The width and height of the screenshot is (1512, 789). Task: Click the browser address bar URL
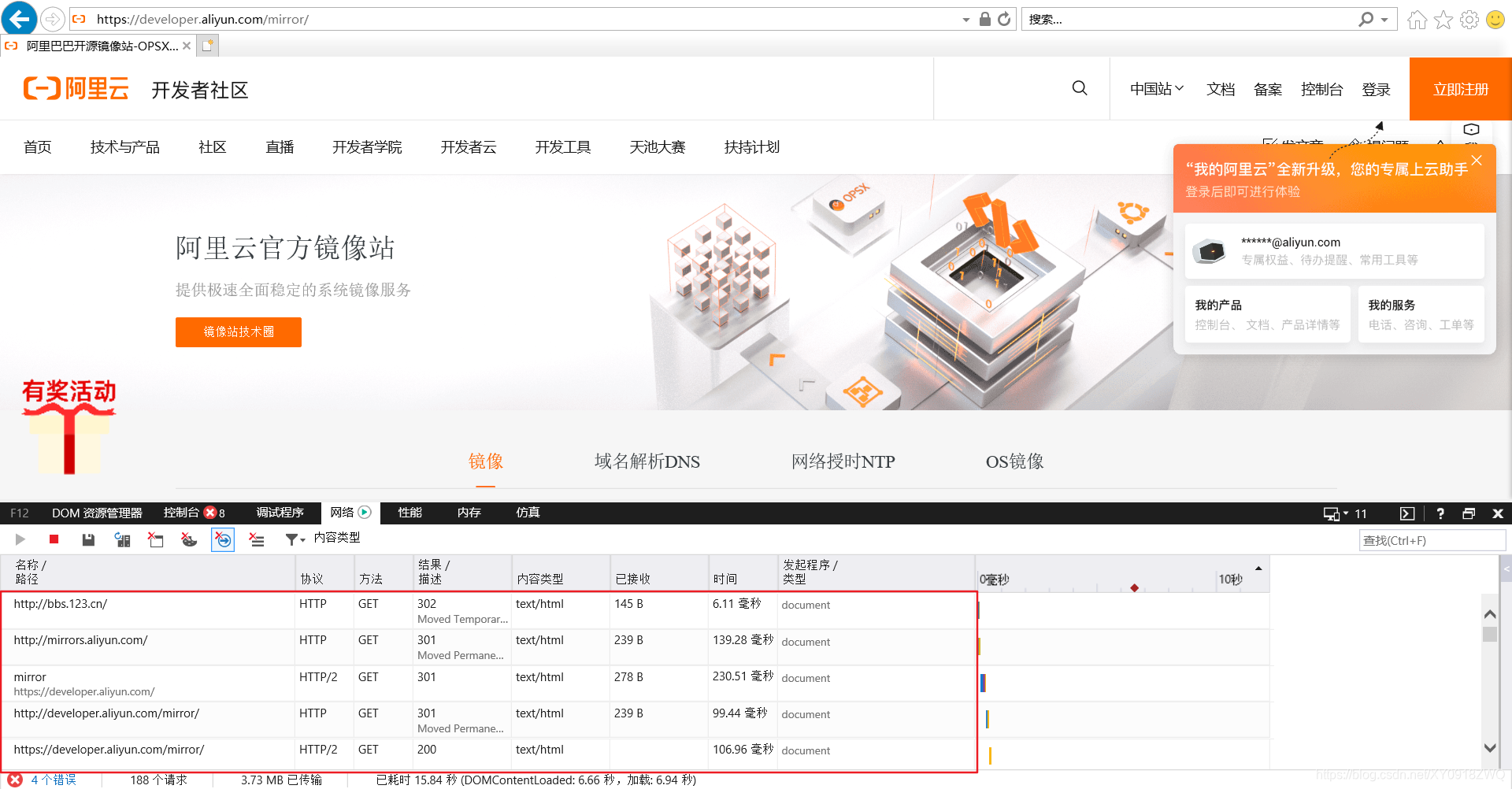coord(203,20)
